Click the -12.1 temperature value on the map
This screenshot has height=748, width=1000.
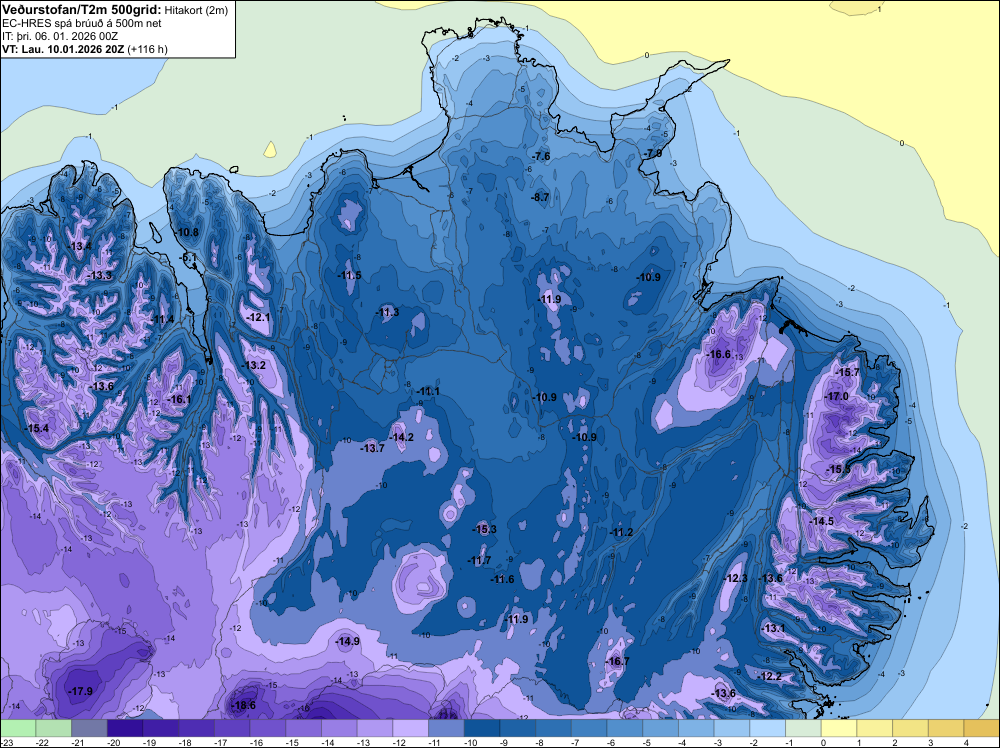258,317
